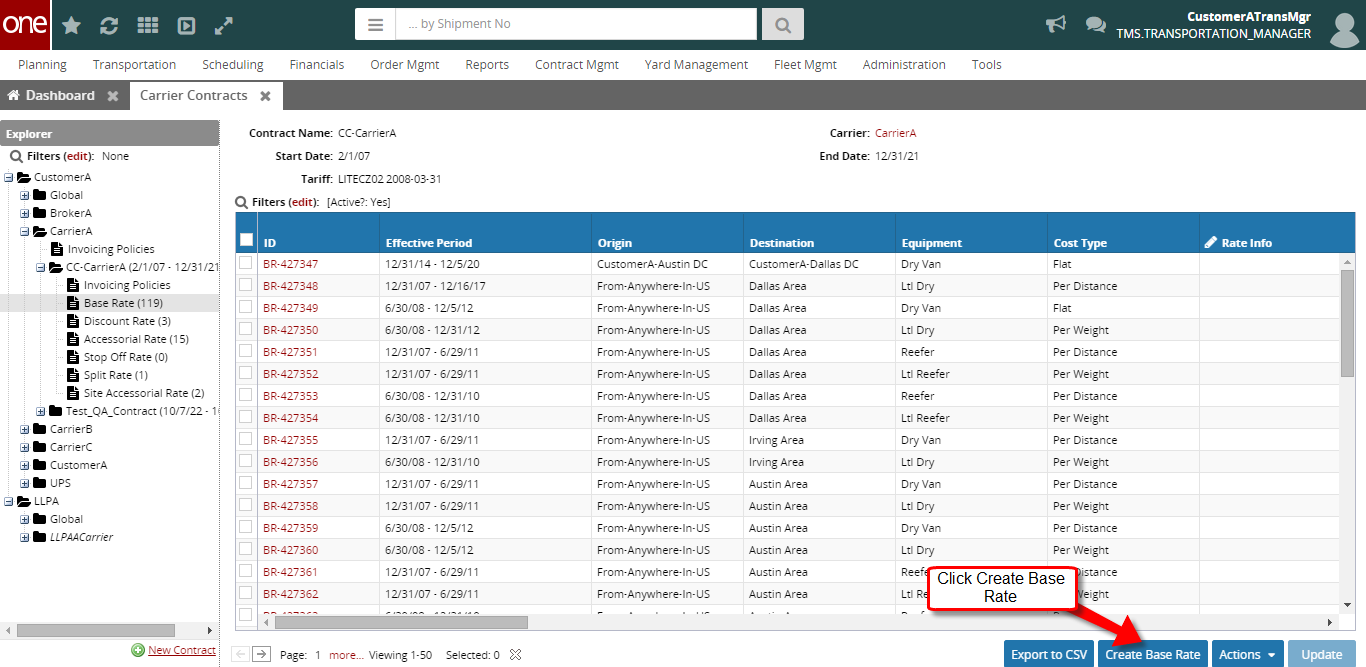Select Accessorial Rate (15) document icon
The height and width of the screenshot is (667, 1366).
click(73, 339)
